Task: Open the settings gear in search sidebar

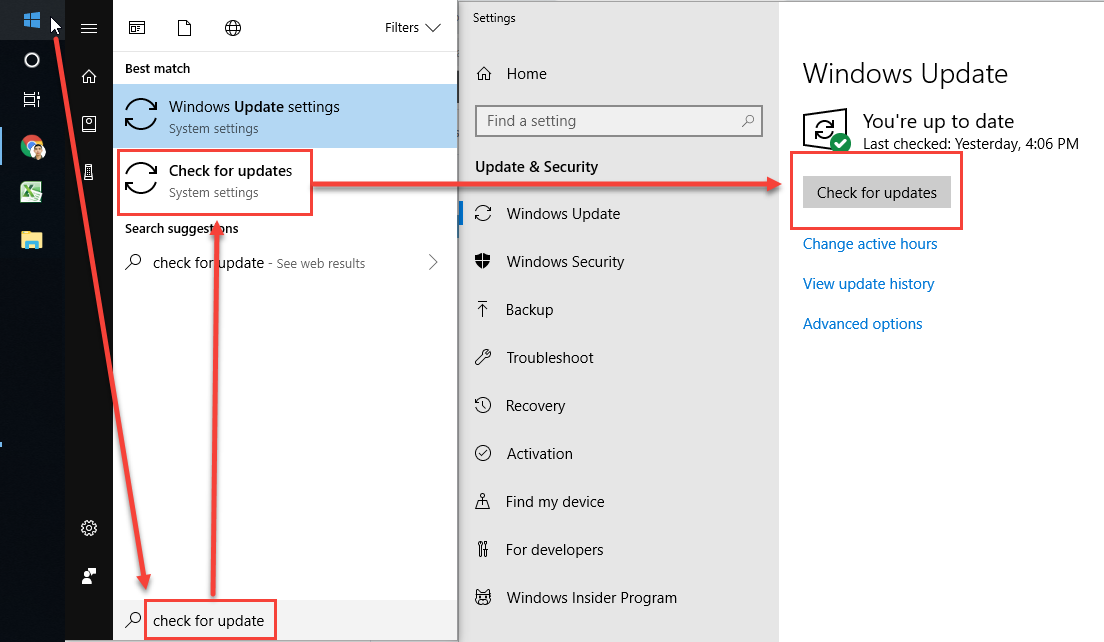Action: click(89, 528)
